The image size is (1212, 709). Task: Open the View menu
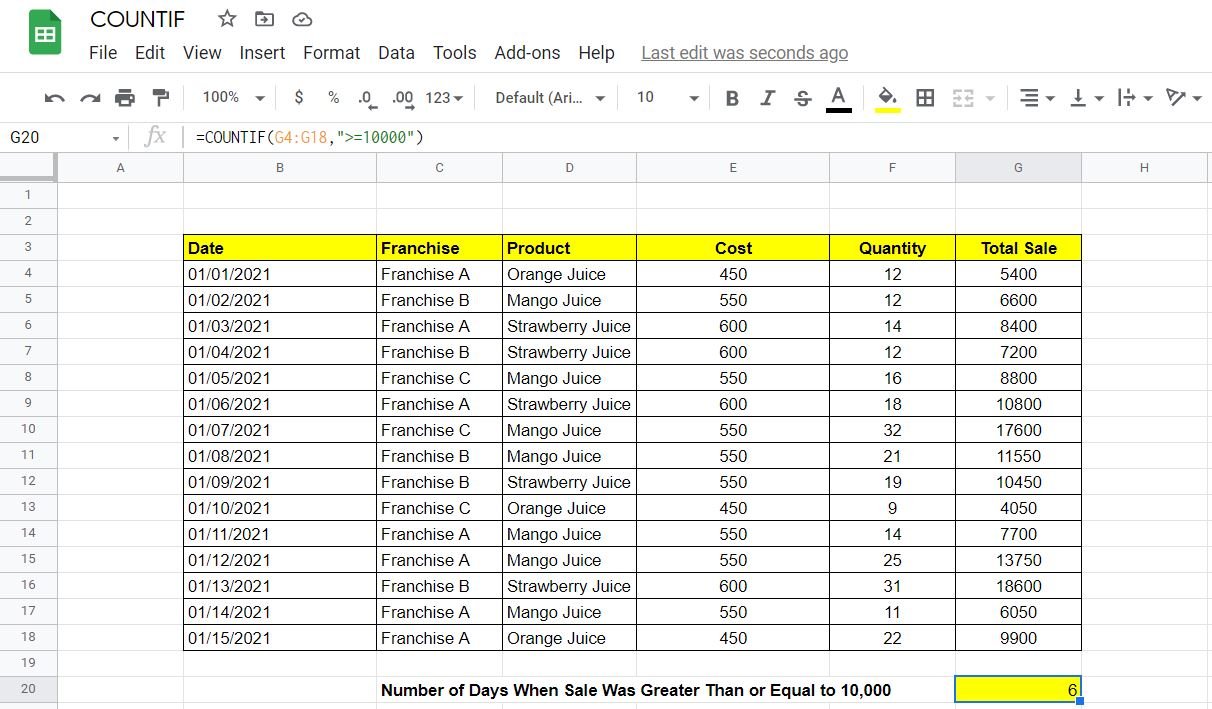pyautogui.click(x=202, y=53)
